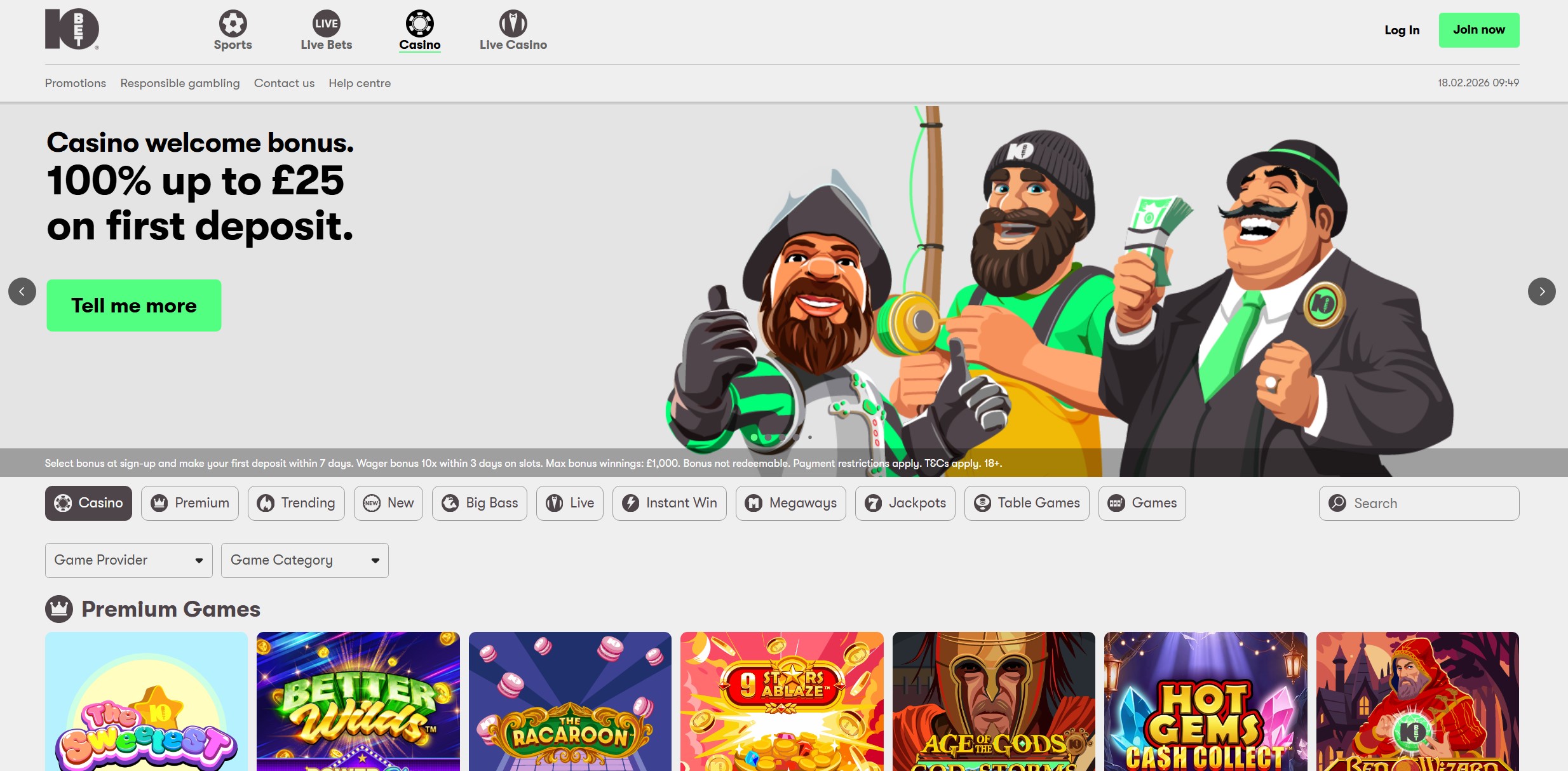Go to next banner slide arrow

1541,292
